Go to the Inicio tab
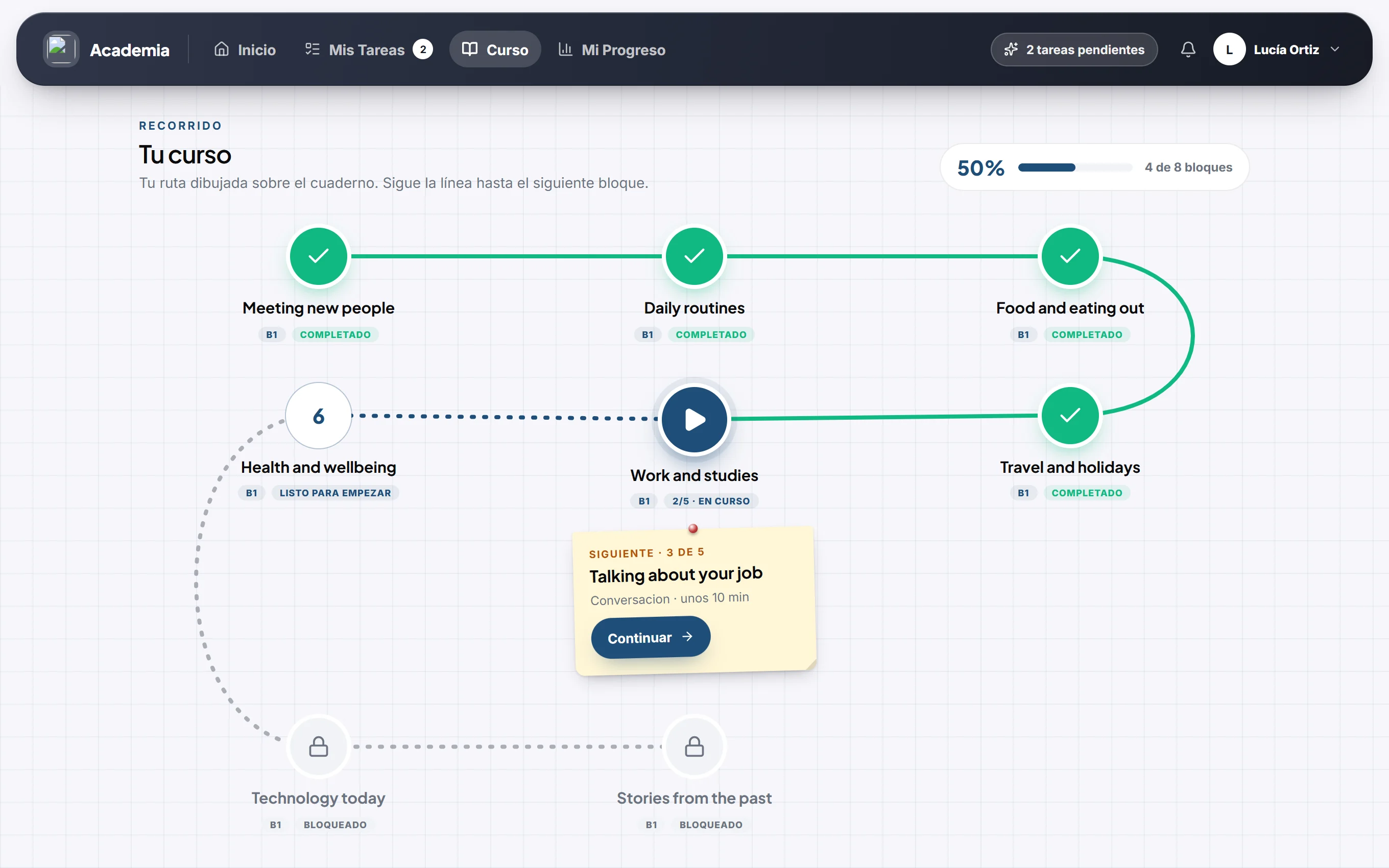The image size is (1389, 868). [x=245, y=50]
